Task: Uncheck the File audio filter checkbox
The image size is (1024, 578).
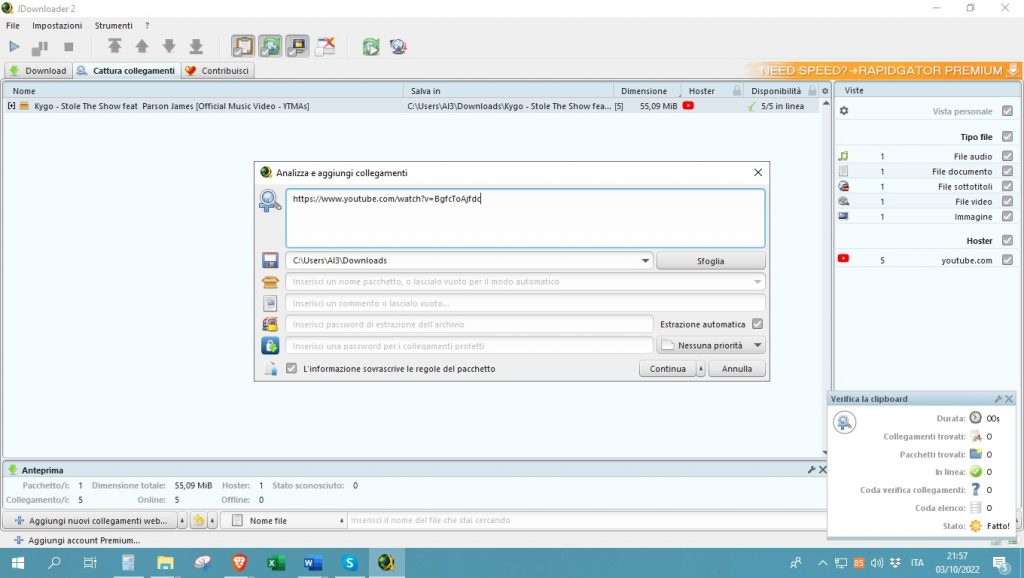Action: [x=1007, y=156]
